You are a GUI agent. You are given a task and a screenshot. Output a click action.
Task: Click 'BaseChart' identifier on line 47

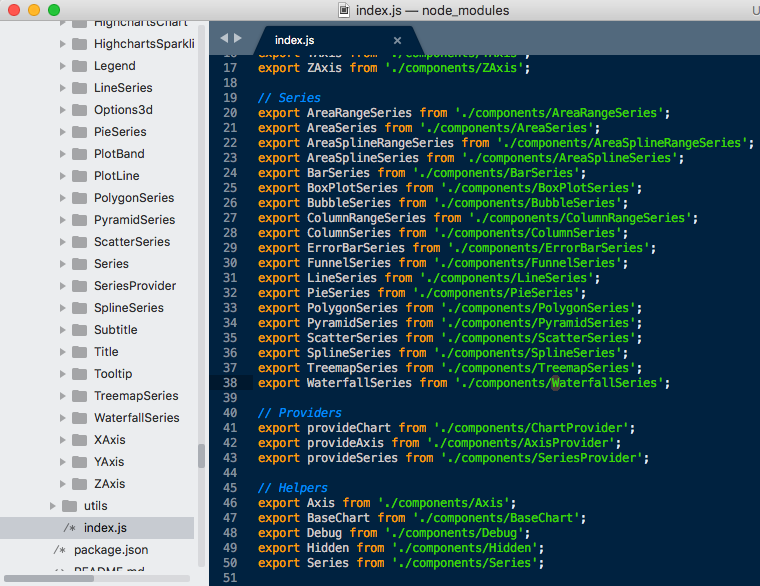[x=338, y=518]
